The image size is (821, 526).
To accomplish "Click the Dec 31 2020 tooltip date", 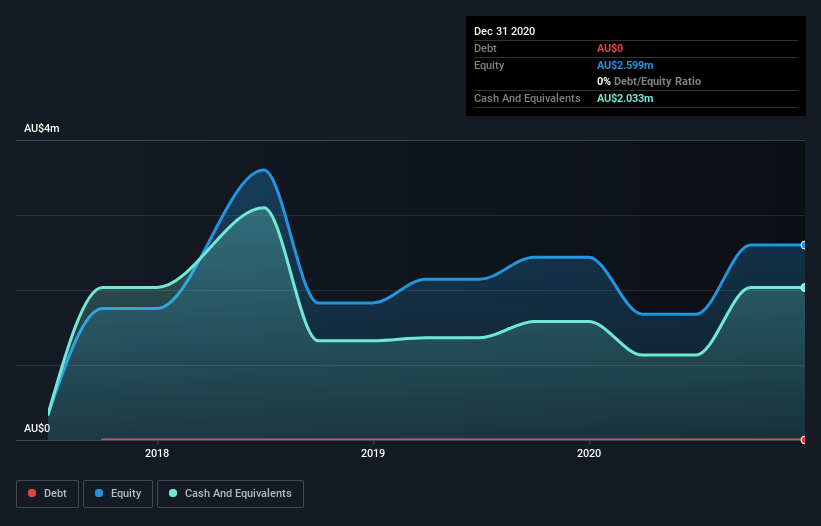I will pos(504,31).
